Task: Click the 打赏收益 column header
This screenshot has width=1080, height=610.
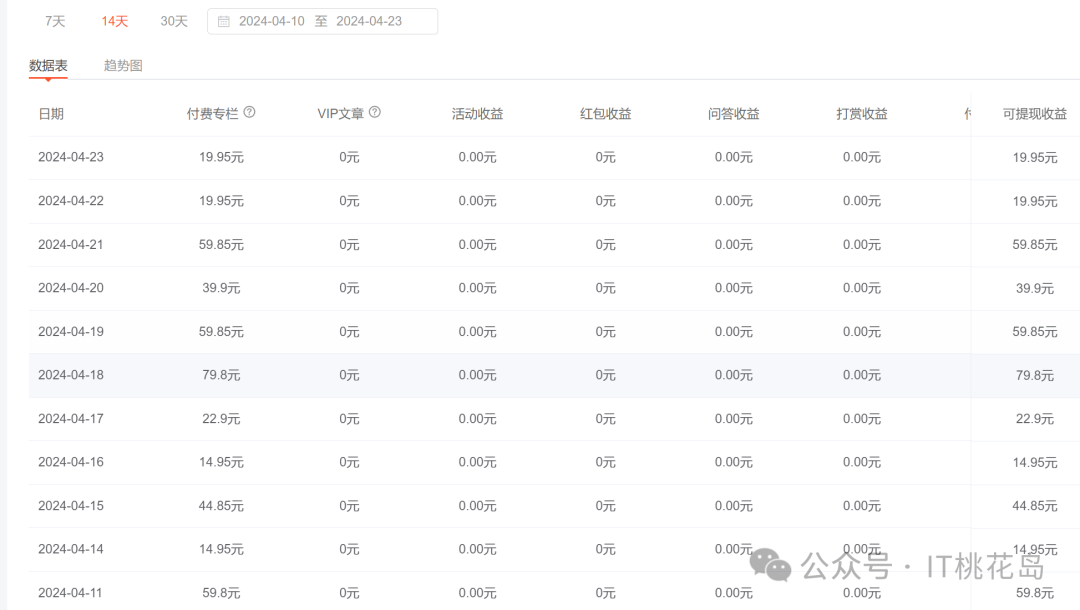Action: click(862, 113)
